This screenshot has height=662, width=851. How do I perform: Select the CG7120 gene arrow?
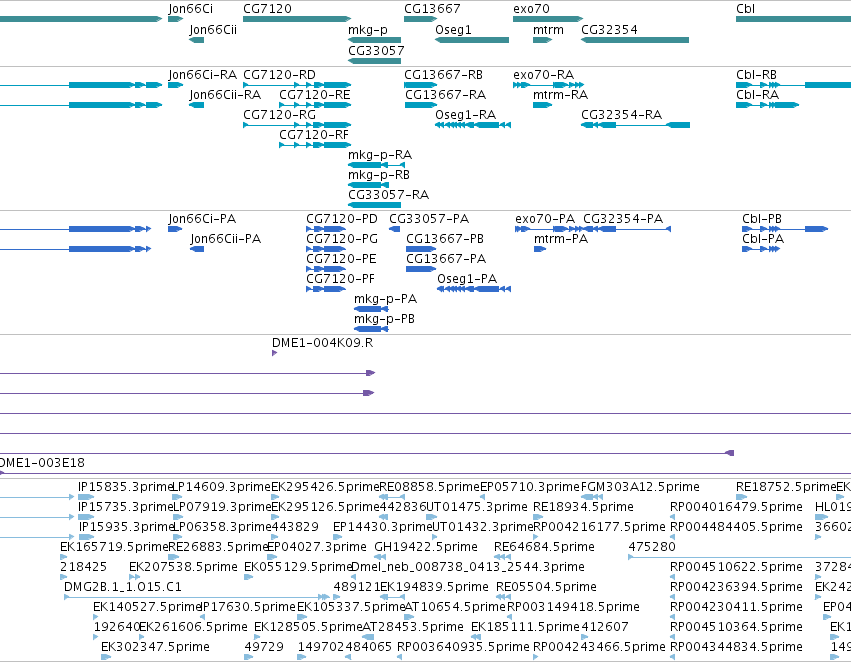tap(297, 19)
